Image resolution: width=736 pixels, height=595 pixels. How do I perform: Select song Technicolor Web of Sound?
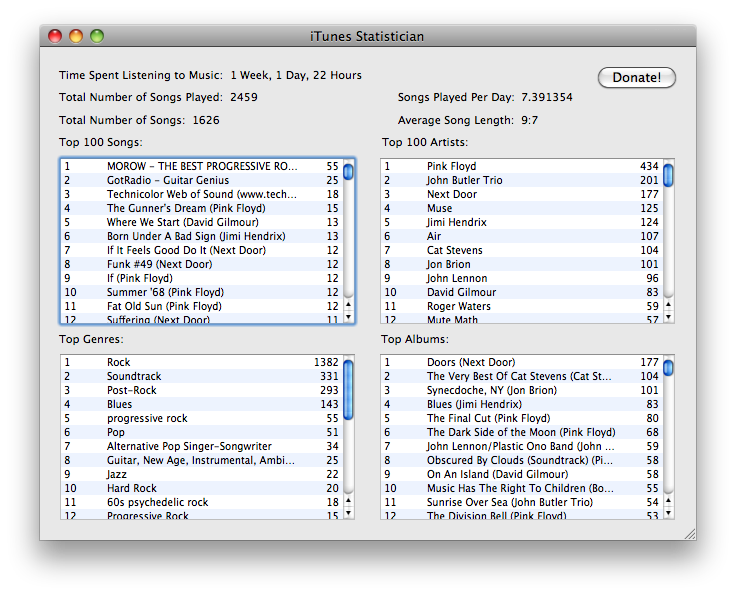[202, 194]
